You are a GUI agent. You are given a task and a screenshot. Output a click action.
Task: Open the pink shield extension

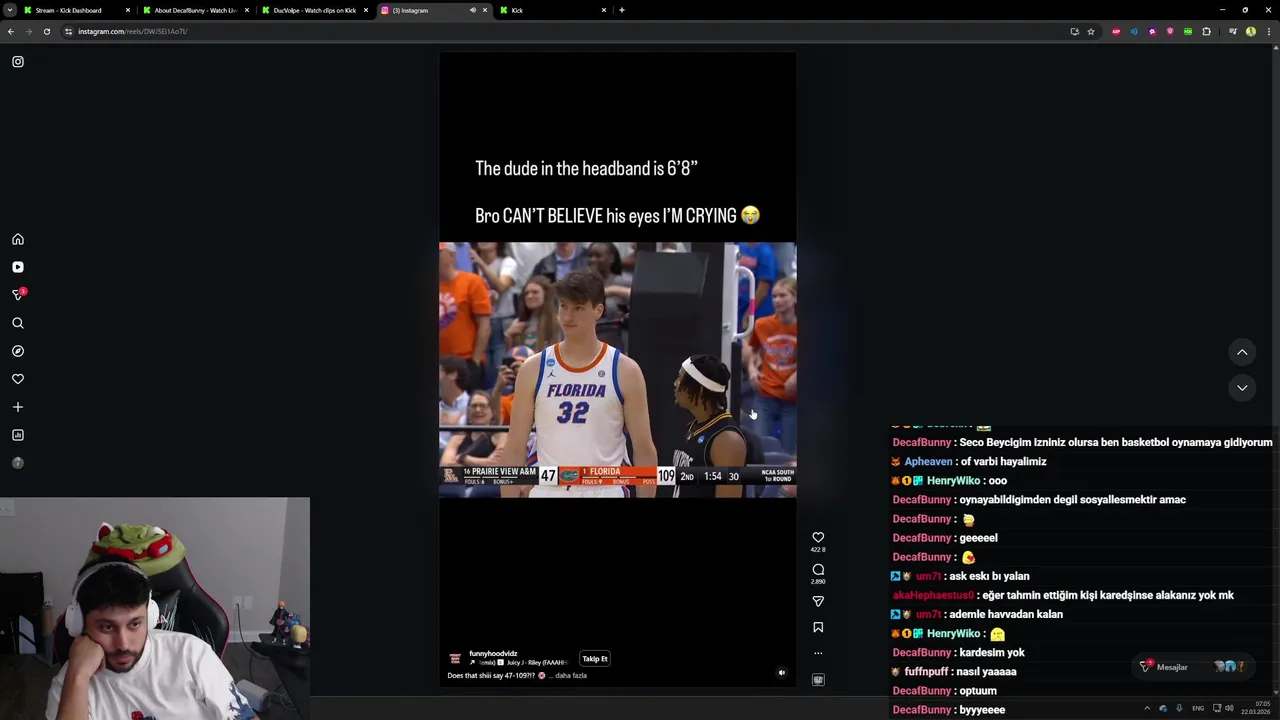[x=1170, y=31]
